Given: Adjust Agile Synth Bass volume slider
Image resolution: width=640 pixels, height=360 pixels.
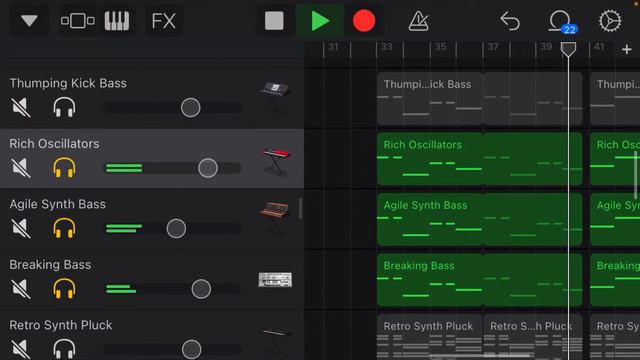Looking at the screenshot, I should tap(176, 228).
